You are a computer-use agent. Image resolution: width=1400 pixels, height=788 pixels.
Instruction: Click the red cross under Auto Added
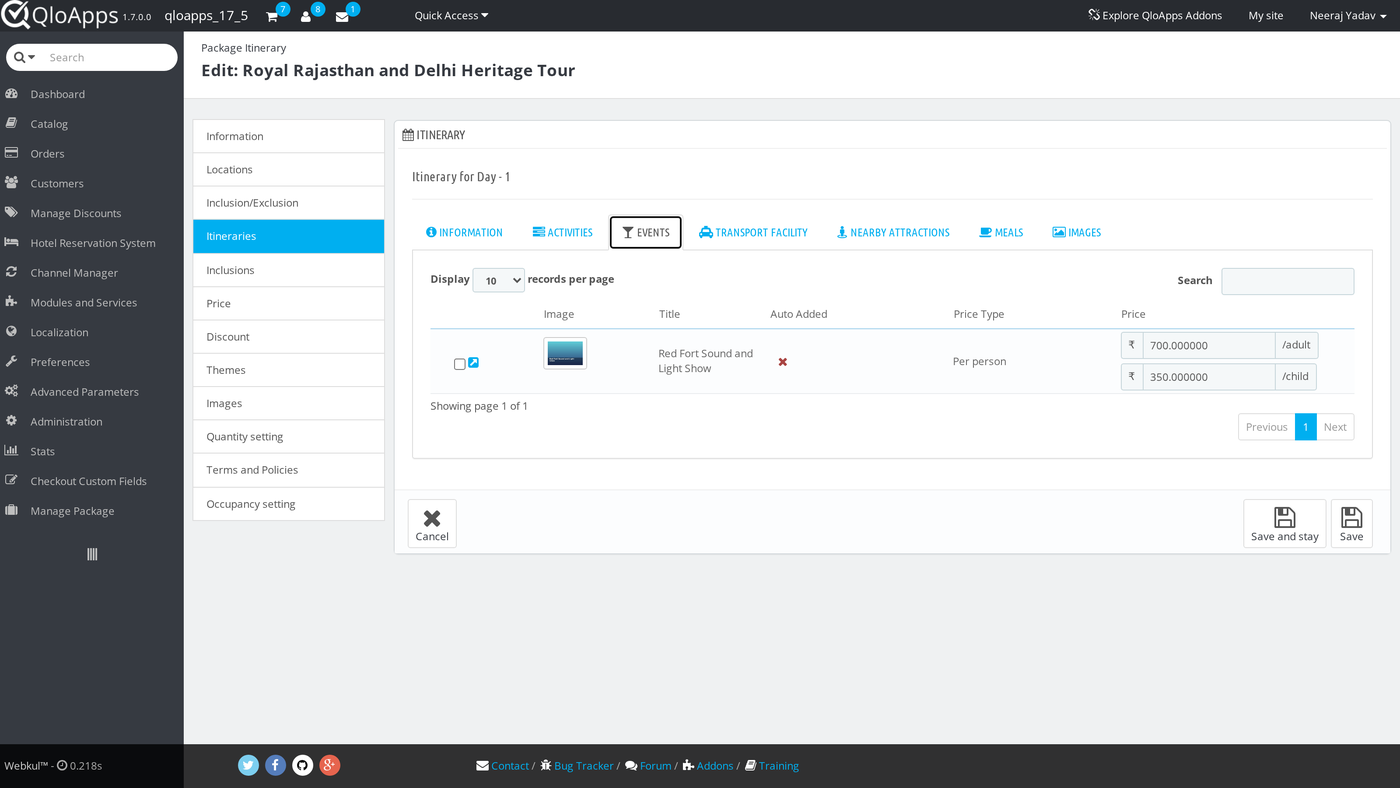783,362
